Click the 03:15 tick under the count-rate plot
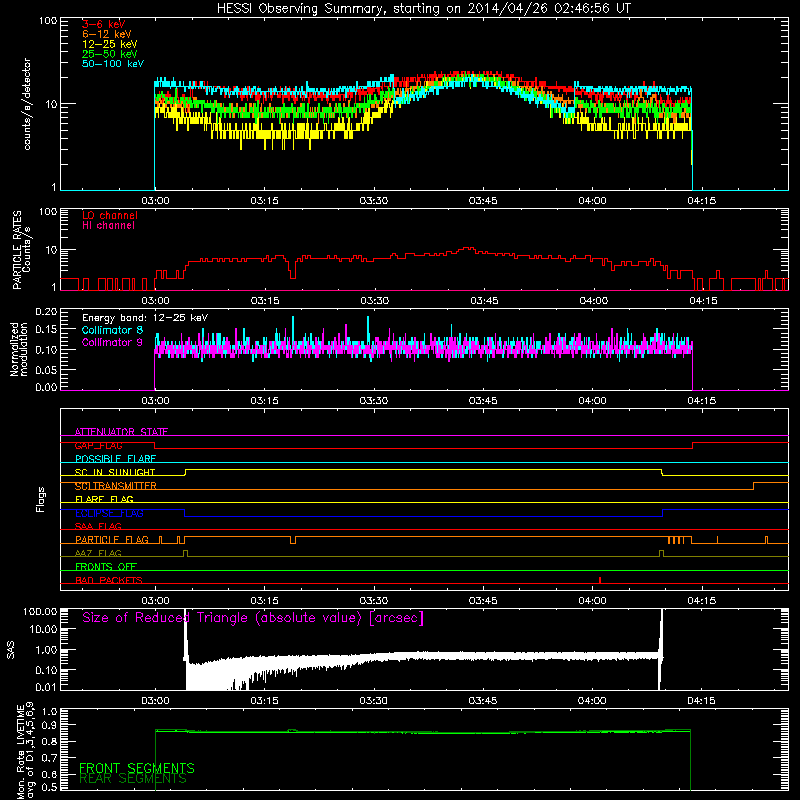Image resolution: width=800 pixels, height=800 pixels. [264, 201]
